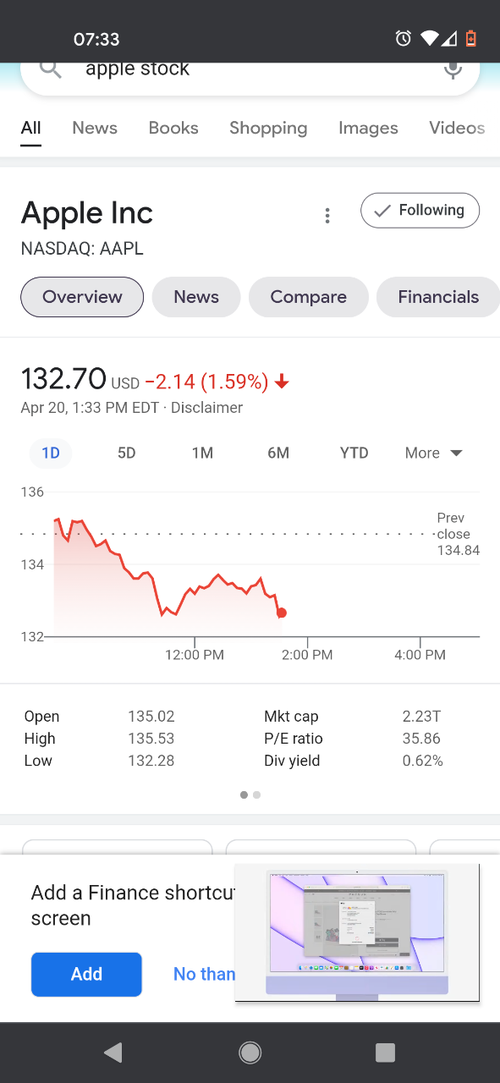This screenshot has height=1083, width=500.
Task: Tap the microphone voice search icon
Action: tap(453, 70)
